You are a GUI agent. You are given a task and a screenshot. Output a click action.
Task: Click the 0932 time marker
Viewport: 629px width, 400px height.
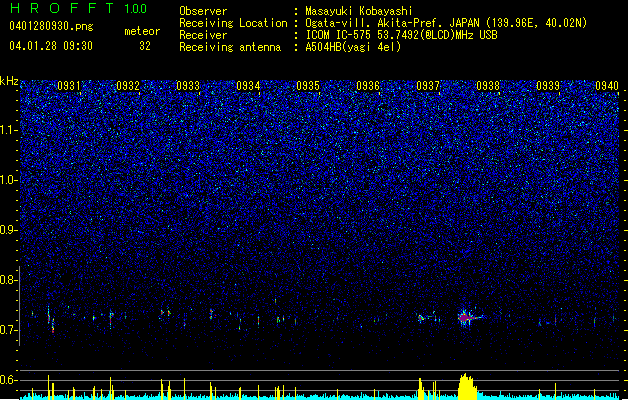click(128, 85)
